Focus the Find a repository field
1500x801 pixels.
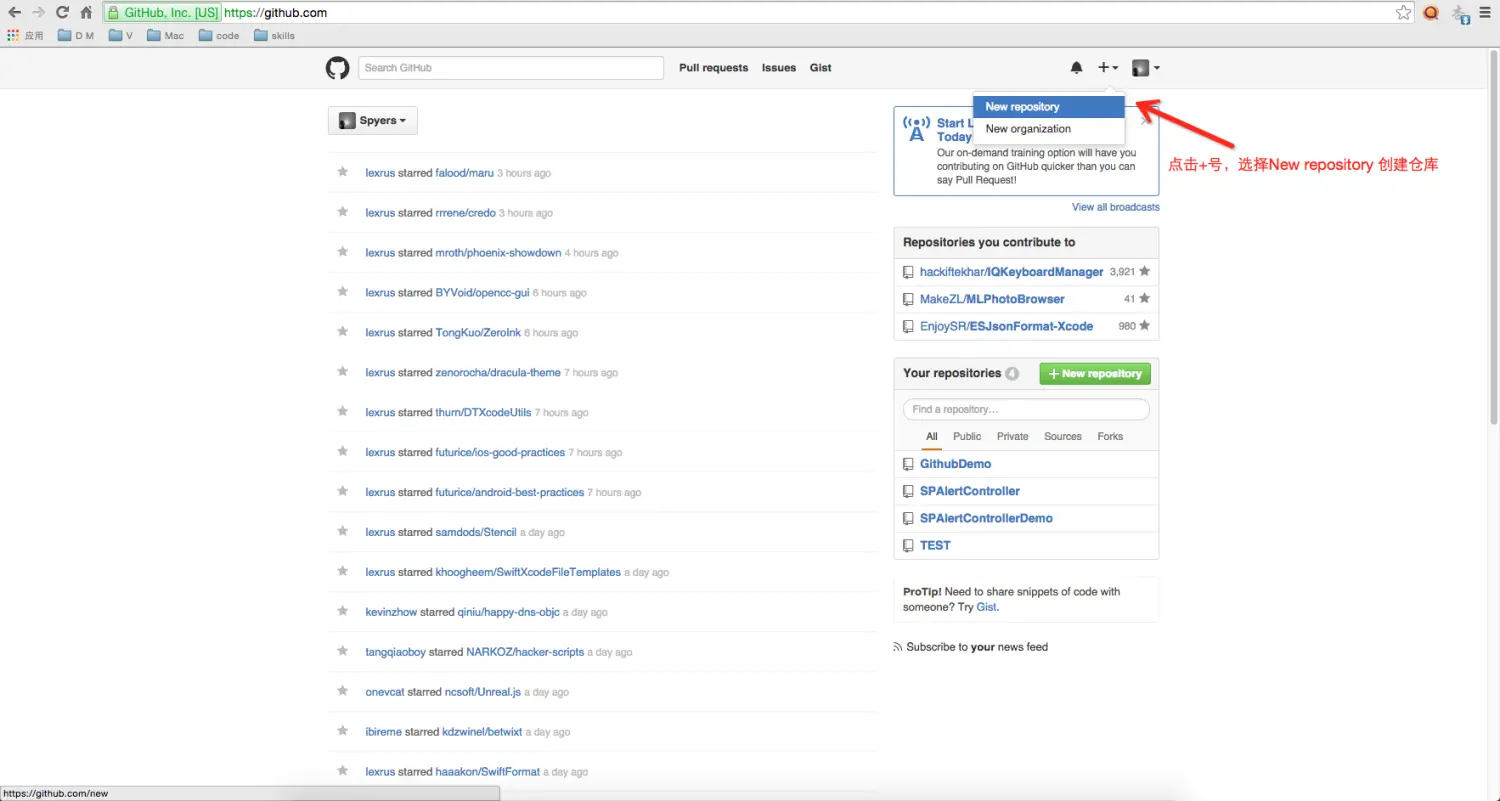point(1026,409)
